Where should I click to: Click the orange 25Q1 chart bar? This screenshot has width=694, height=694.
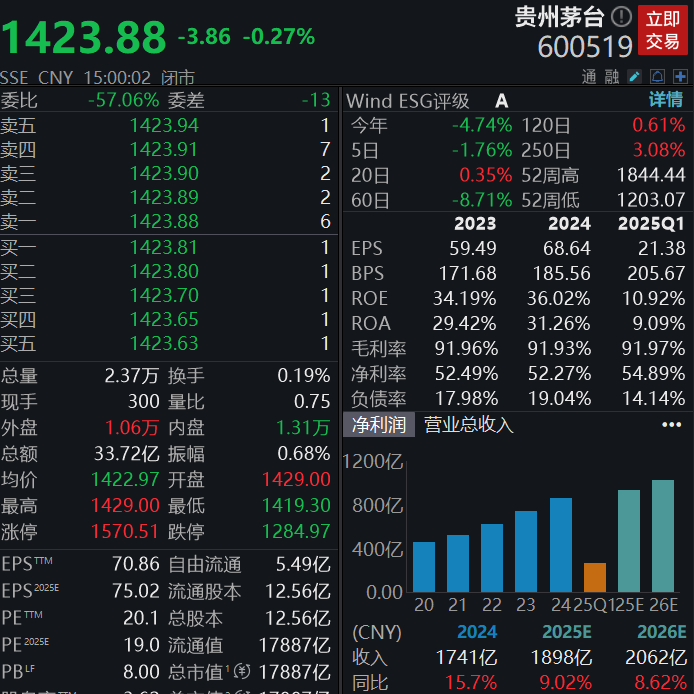(595, 578)
